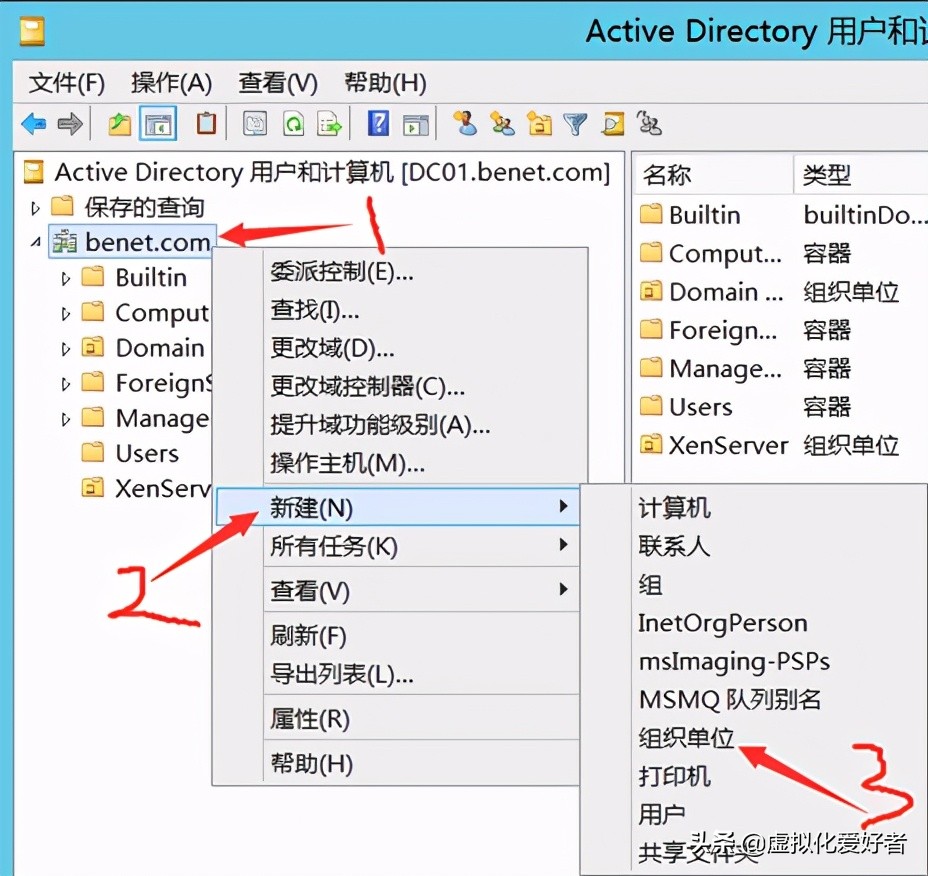
Task: Expand the Comput node in tree
Action: coord(66,314)
